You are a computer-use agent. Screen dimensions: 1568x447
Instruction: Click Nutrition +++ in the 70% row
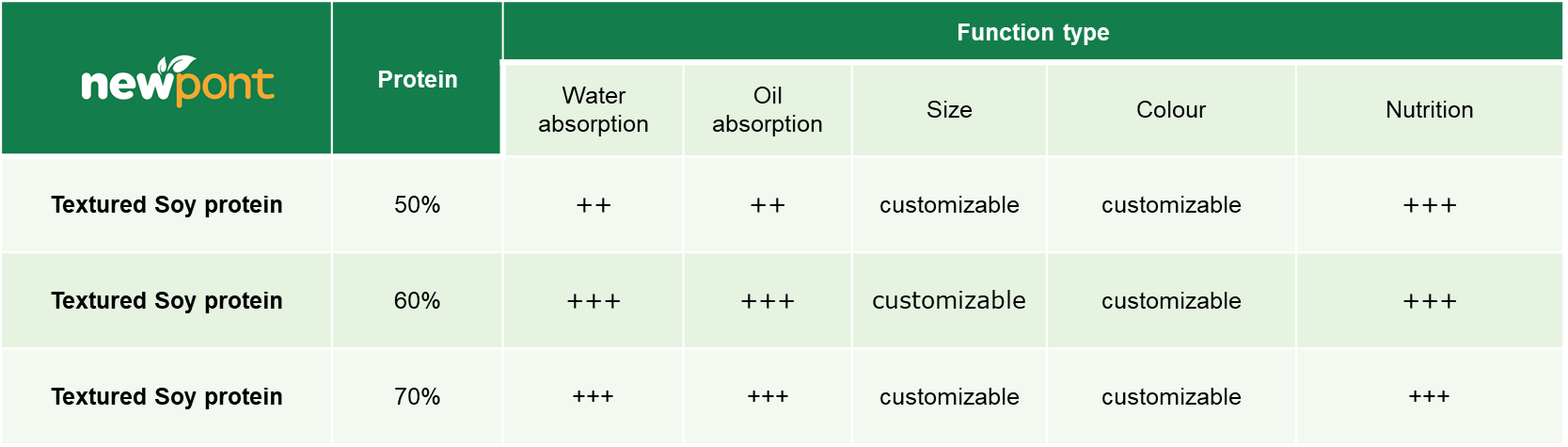pos(1430,397)
